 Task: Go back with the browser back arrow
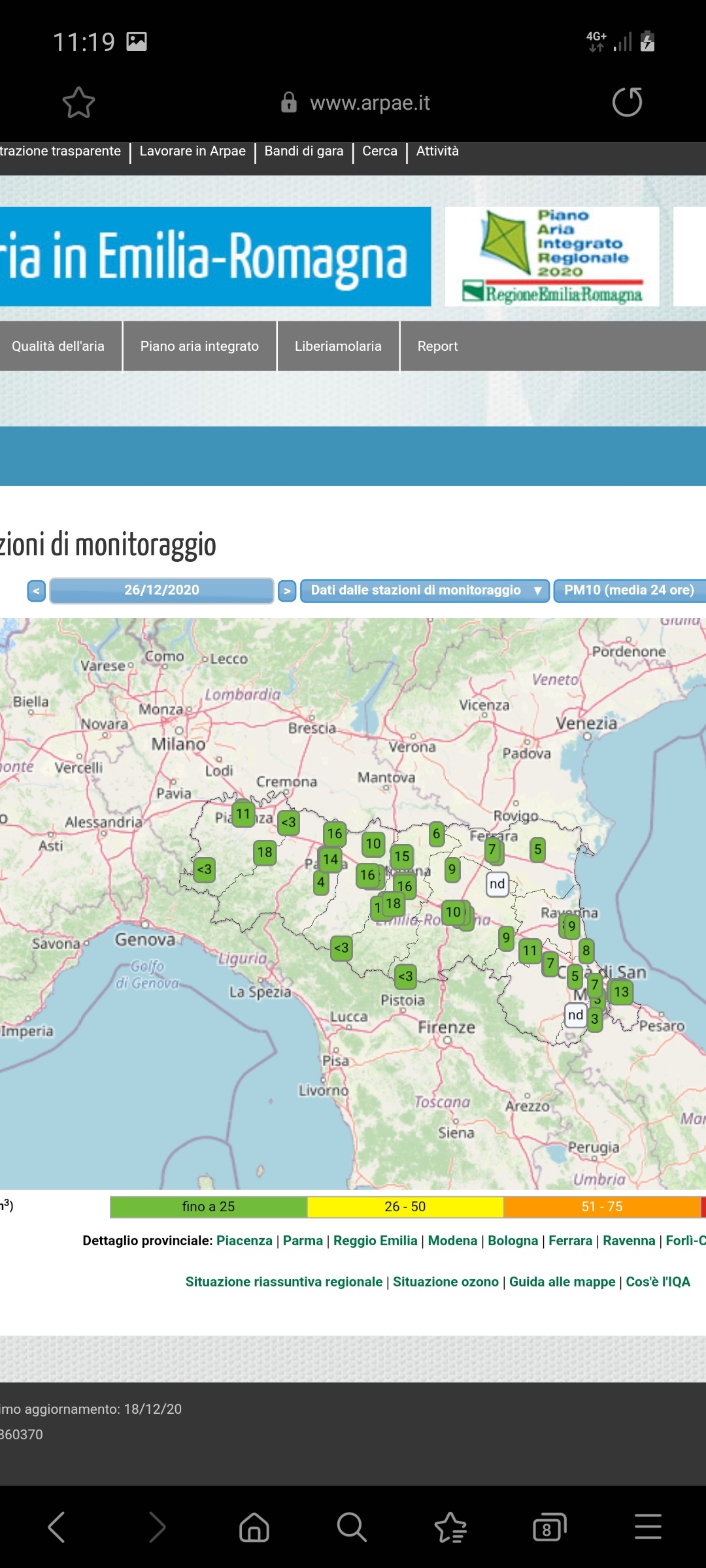pyautogui.click(x=57, y=1527)
